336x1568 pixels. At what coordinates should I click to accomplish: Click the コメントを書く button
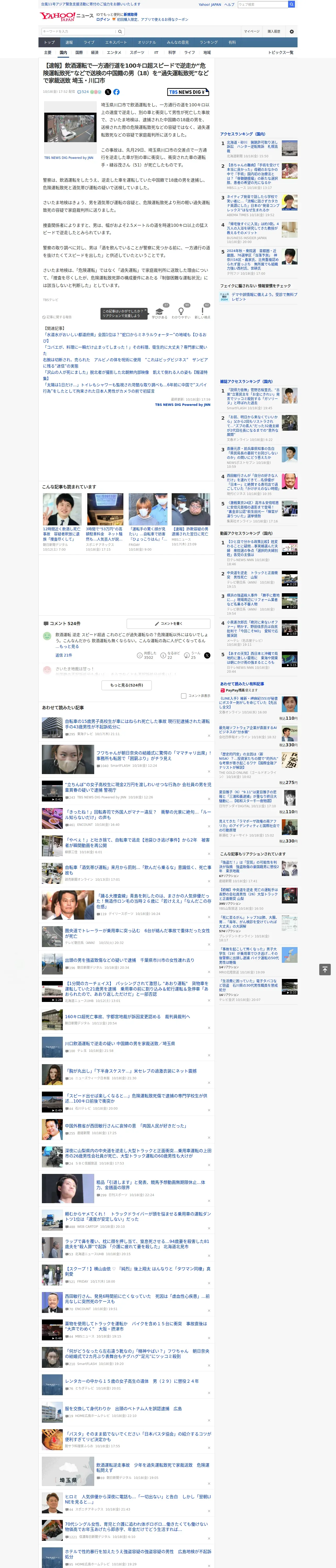pyautogui.click(x=168, y=624)
